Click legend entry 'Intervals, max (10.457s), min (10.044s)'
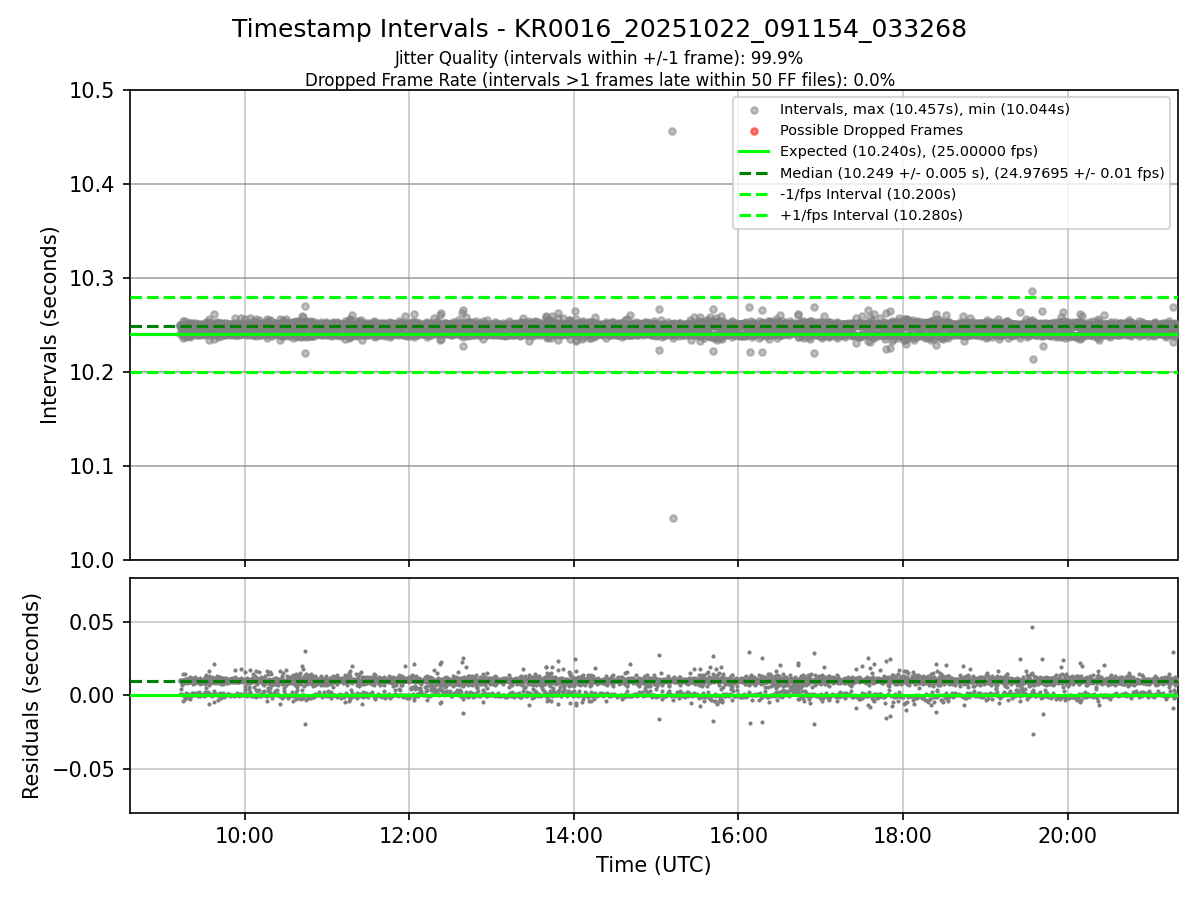1200x900 pixels. [925, 109]
